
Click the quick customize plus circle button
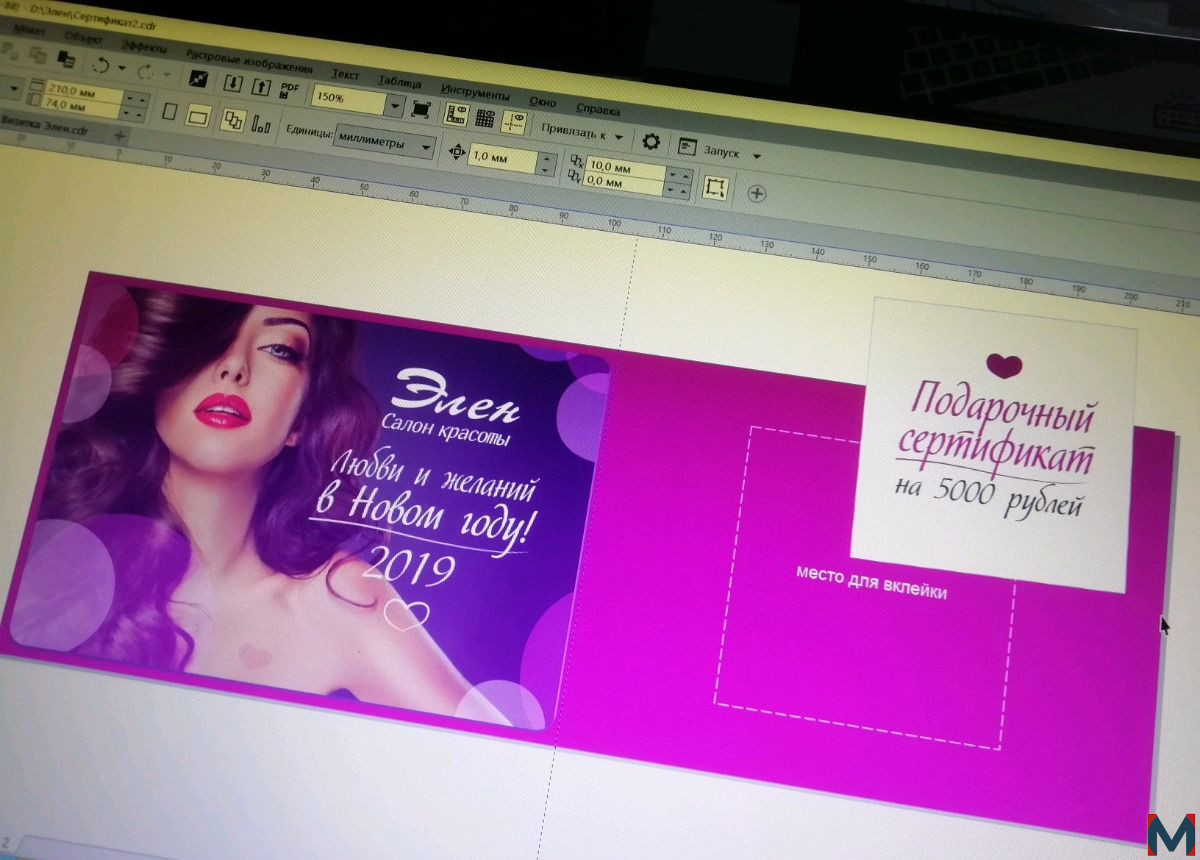756,193
